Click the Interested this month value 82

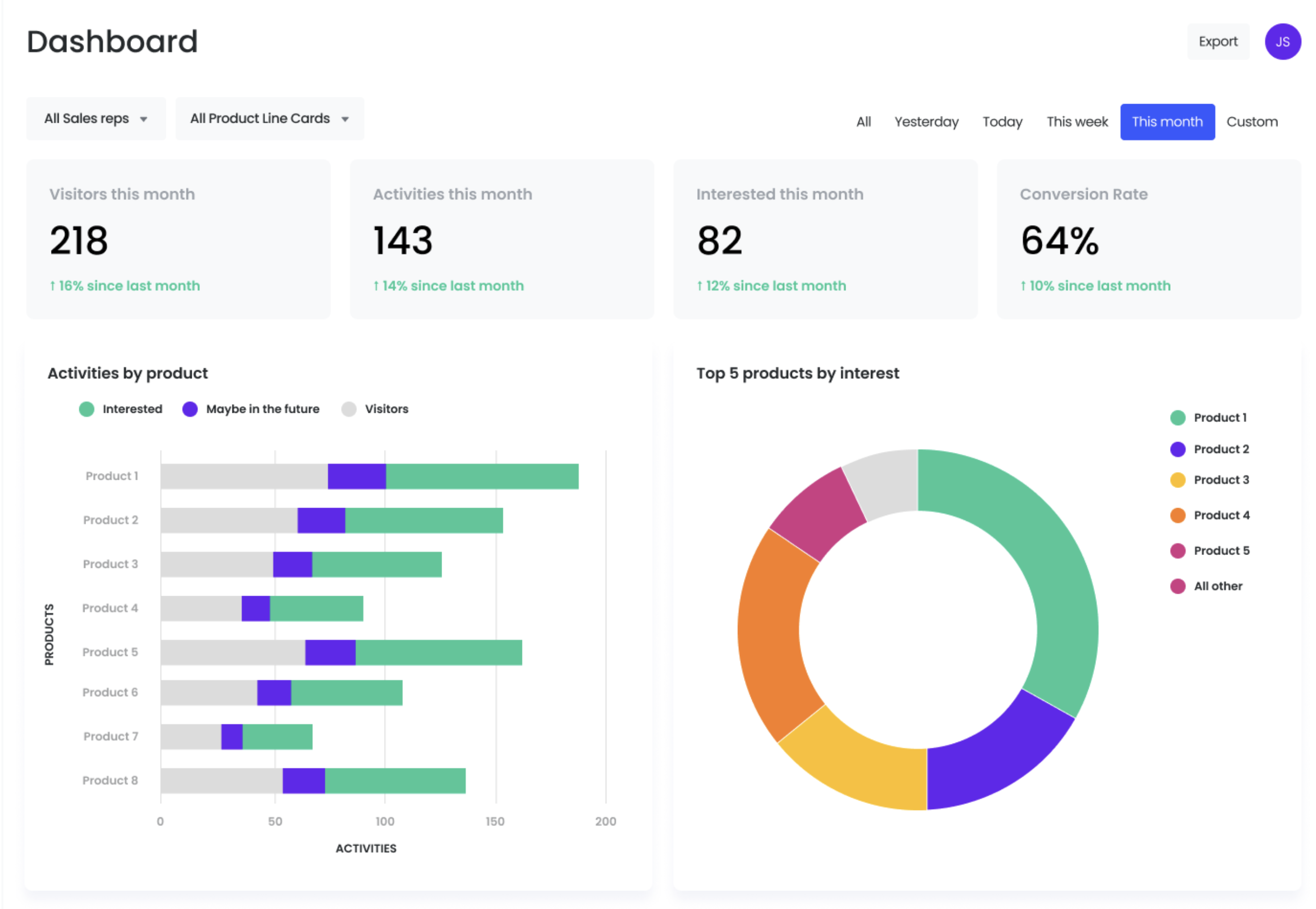tap(719, 240)
